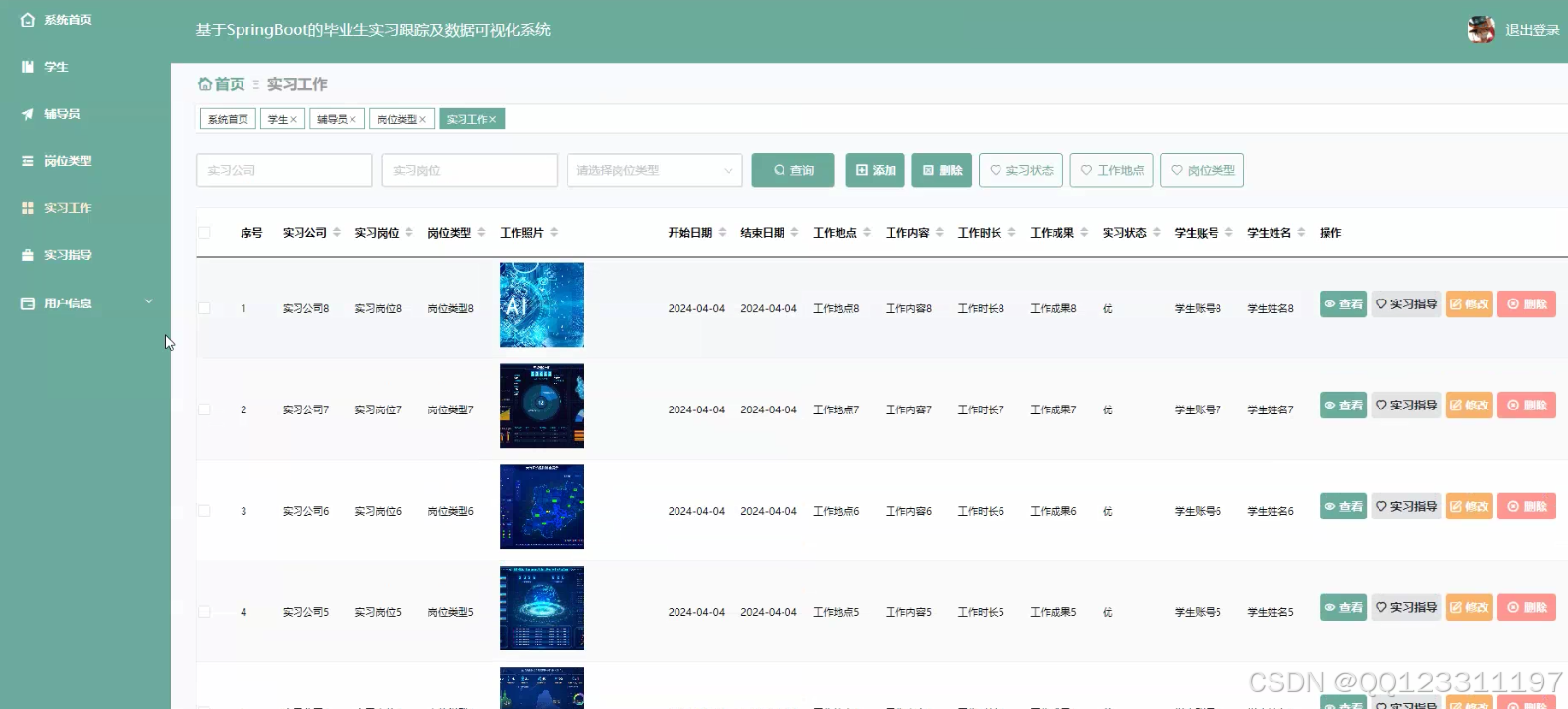The image size is (1568, 709).
Task: Click the 实习状态 statistics button
Action: pos(1021,170)
